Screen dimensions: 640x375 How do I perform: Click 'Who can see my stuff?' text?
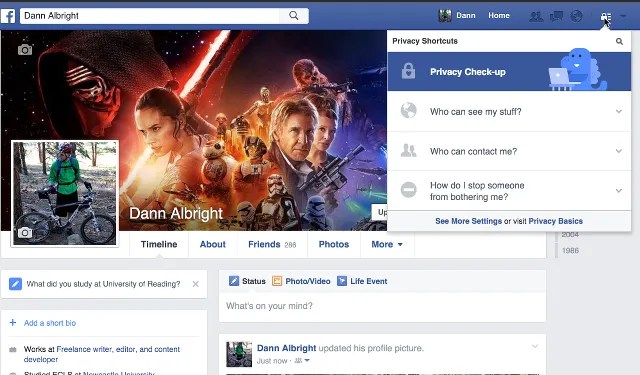tap(476, 111)
